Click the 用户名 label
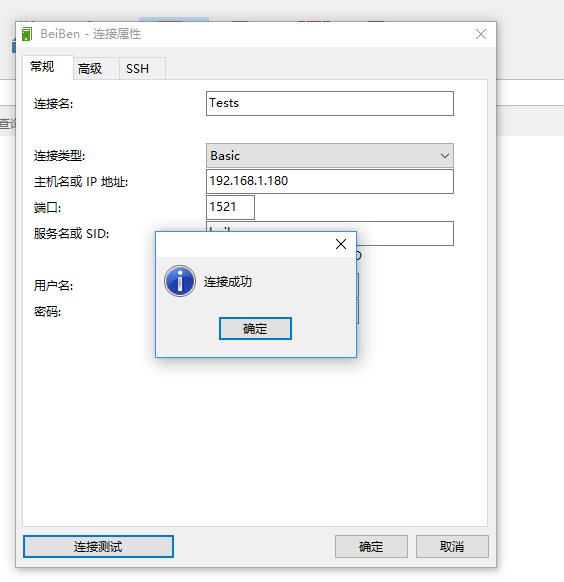 click(53, 285)
